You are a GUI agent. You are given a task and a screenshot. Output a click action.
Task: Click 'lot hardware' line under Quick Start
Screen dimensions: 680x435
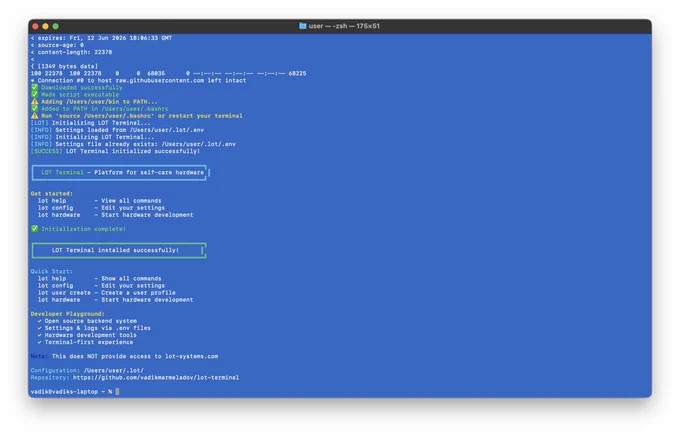coord(115,300)
